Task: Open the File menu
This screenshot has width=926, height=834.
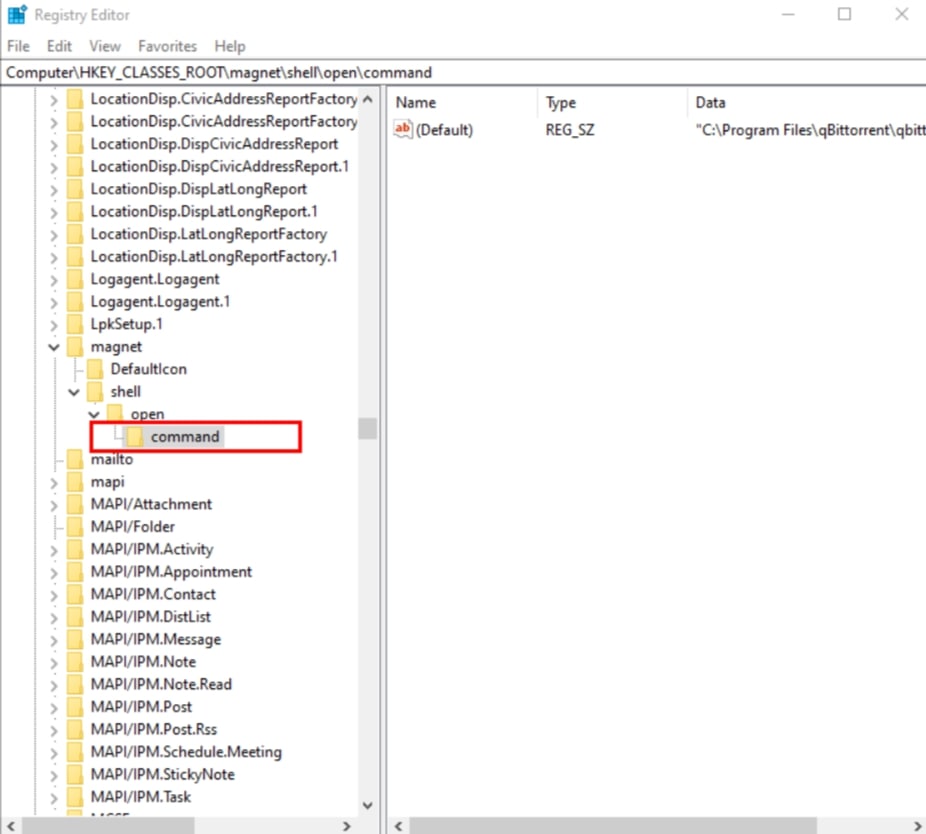Action: 18,46
